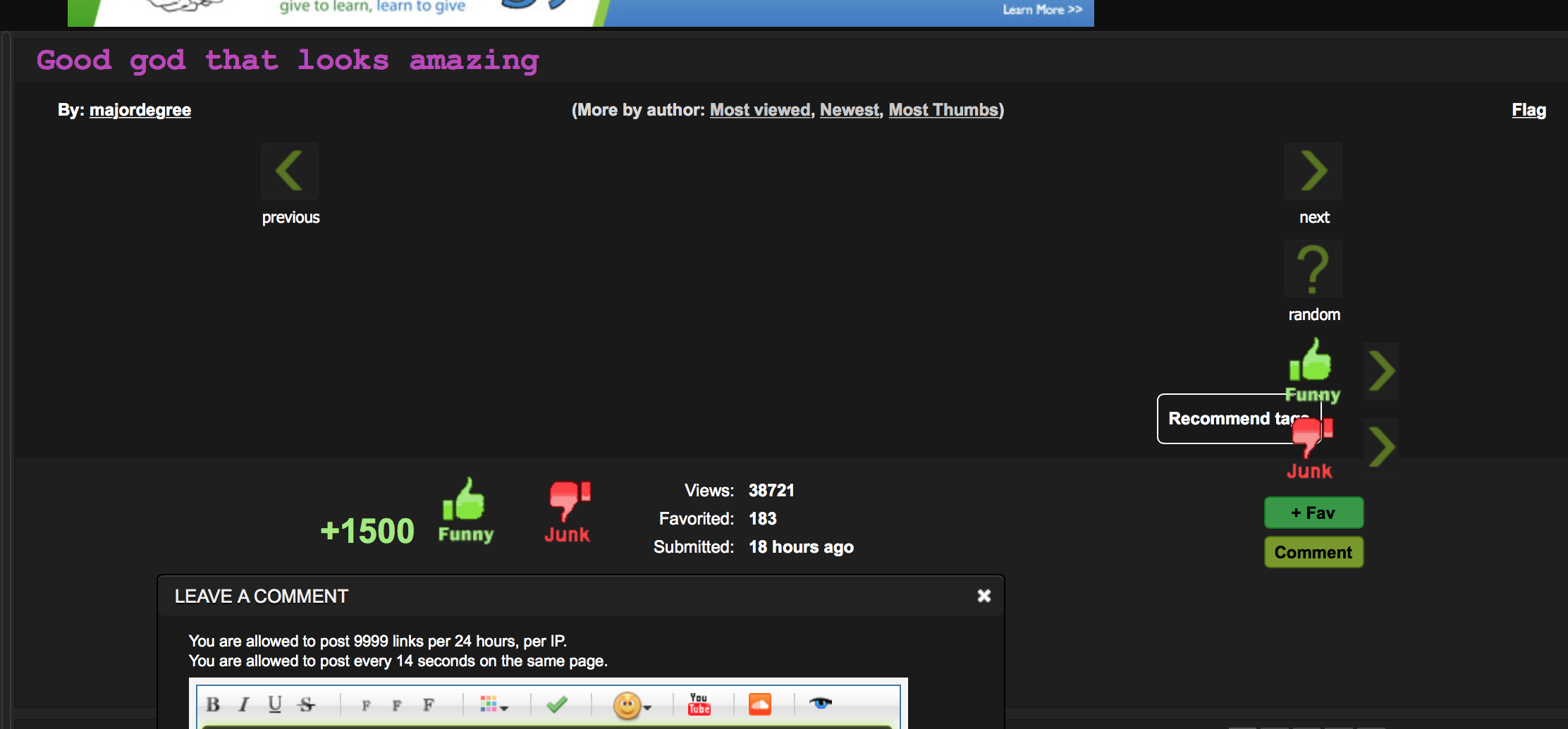1568x729 pixels.
Task: Thumb down Junk beside the view stats
Action: coord(568,512)
